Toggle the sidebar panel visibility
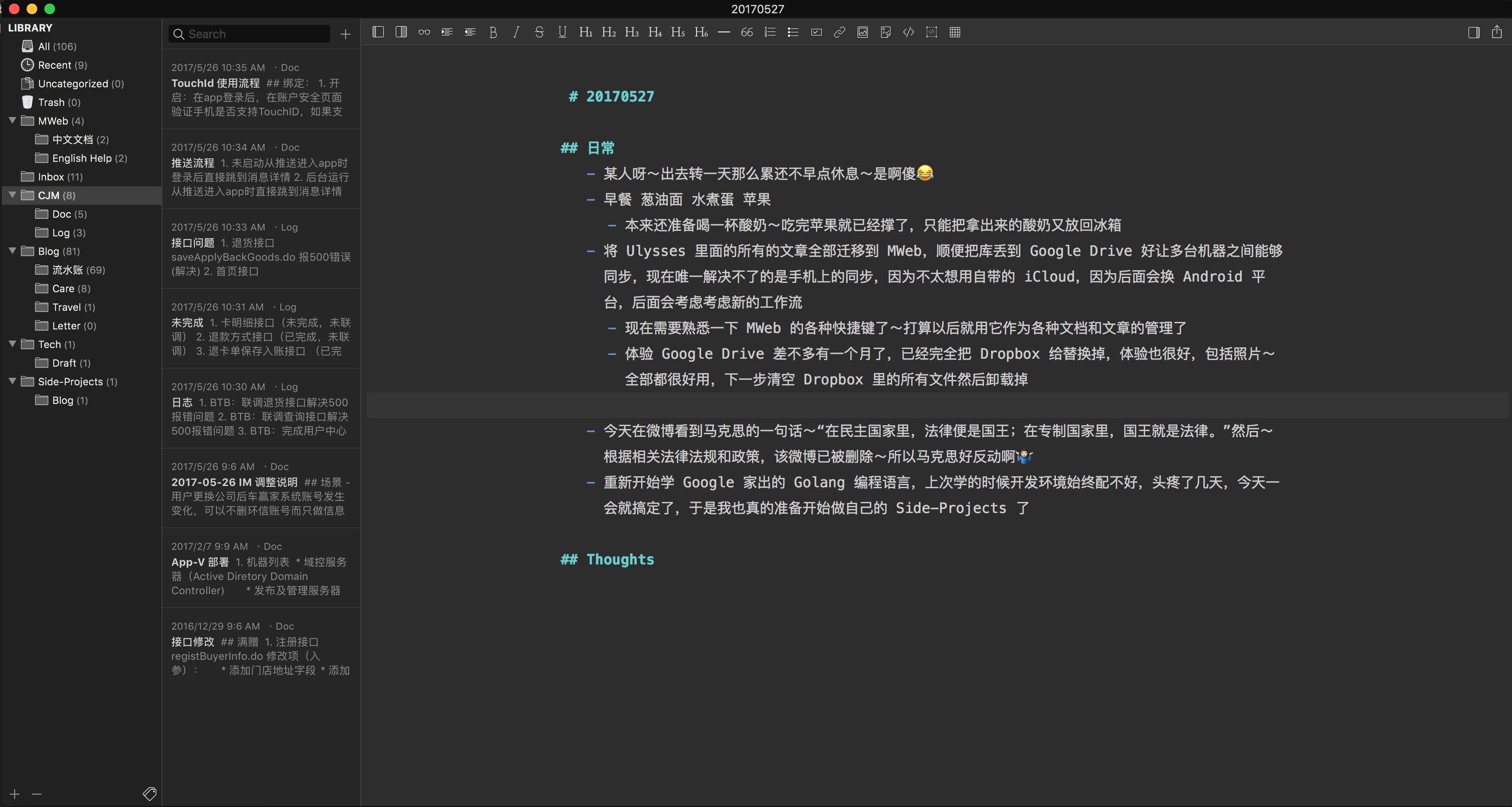This screenshot has width=1512, height=807. point(378,32)
